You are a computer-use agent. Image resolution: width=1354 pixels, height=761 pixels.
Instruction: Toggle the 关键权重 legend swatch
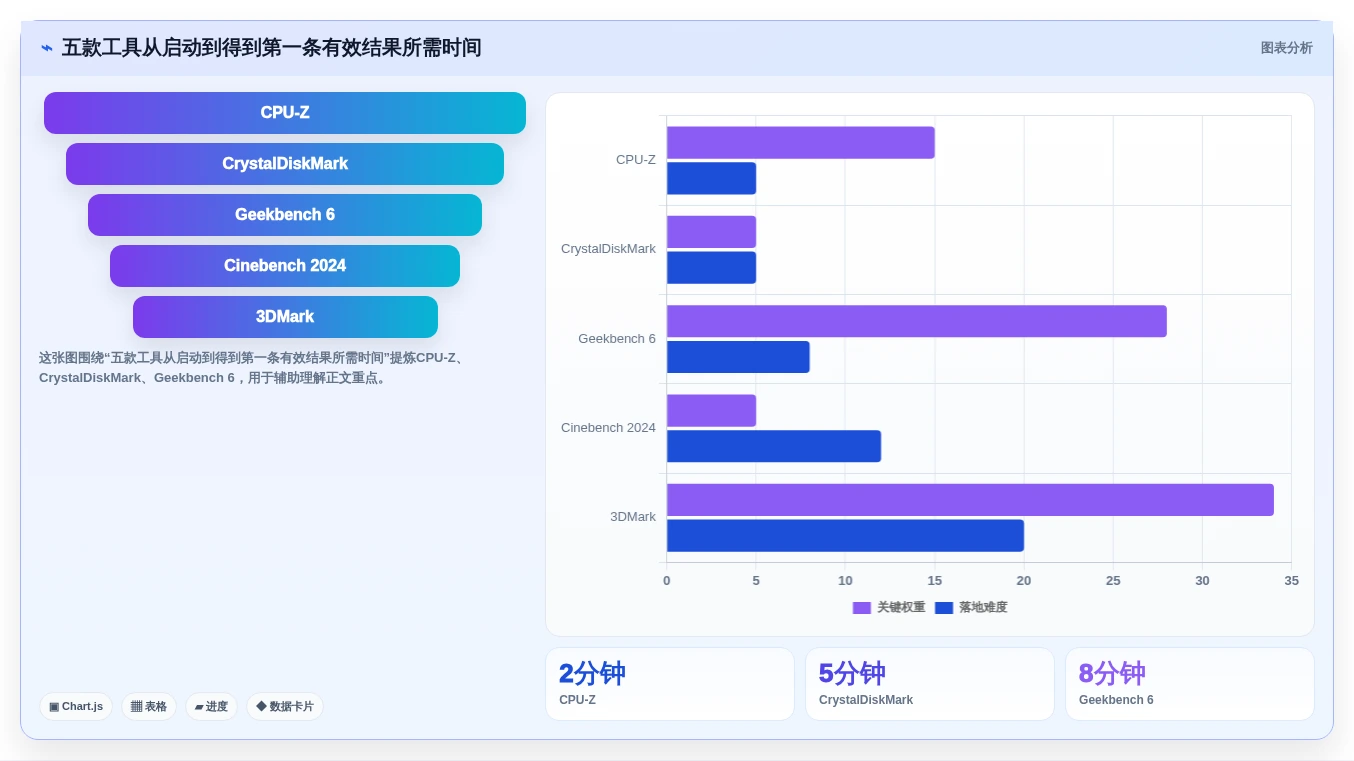click(x=862, y=607)
